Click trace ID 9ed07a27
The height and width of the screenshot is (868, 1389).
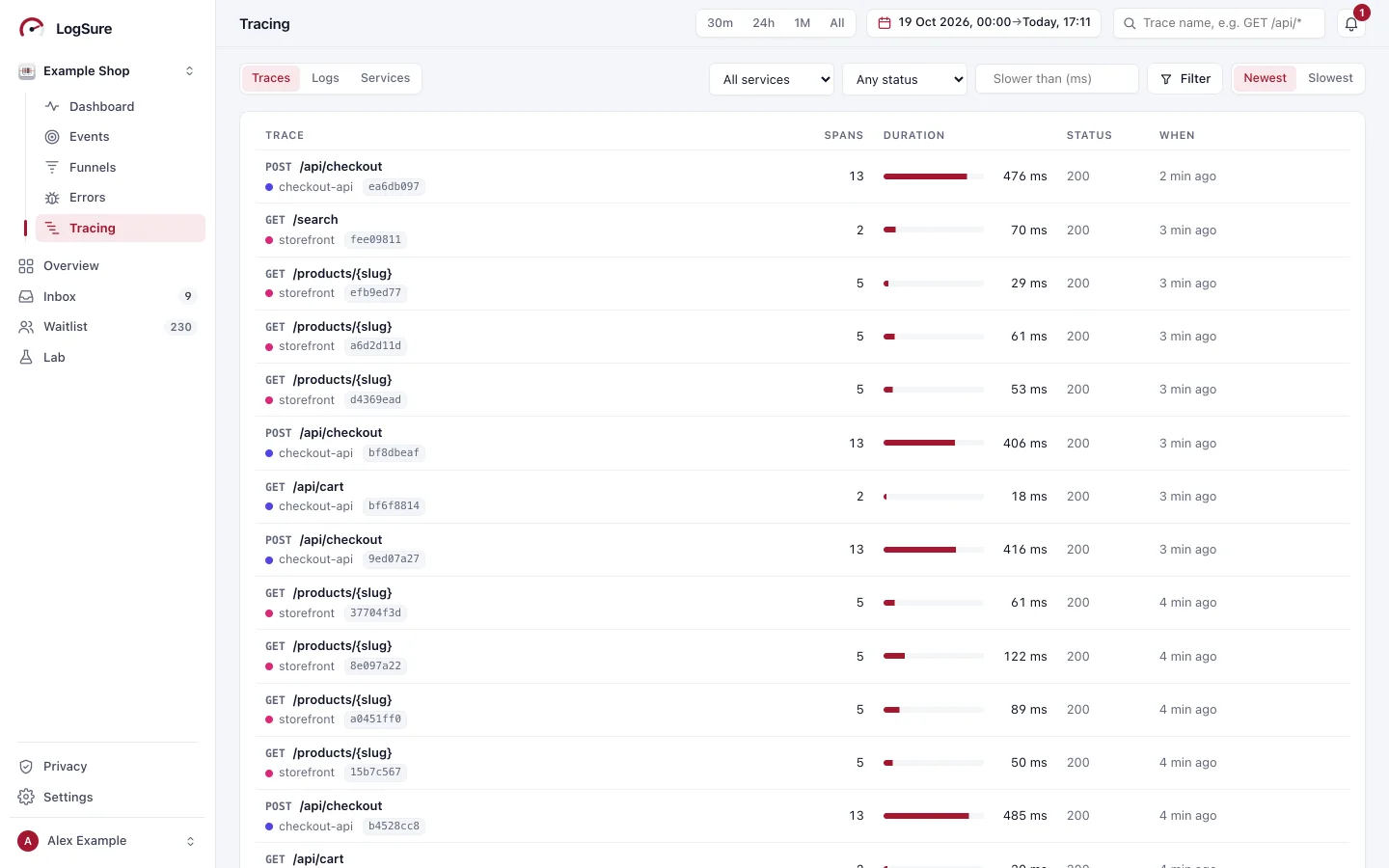[x=394, y=559]
